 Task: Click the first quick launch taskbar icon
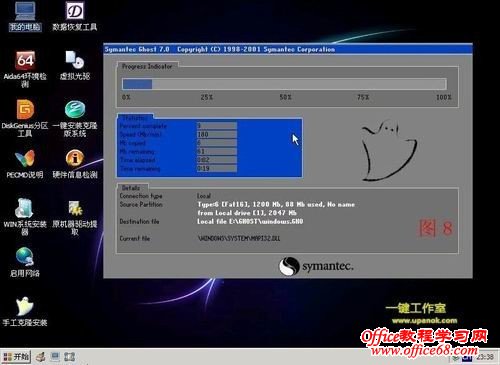tap(40, 357)
